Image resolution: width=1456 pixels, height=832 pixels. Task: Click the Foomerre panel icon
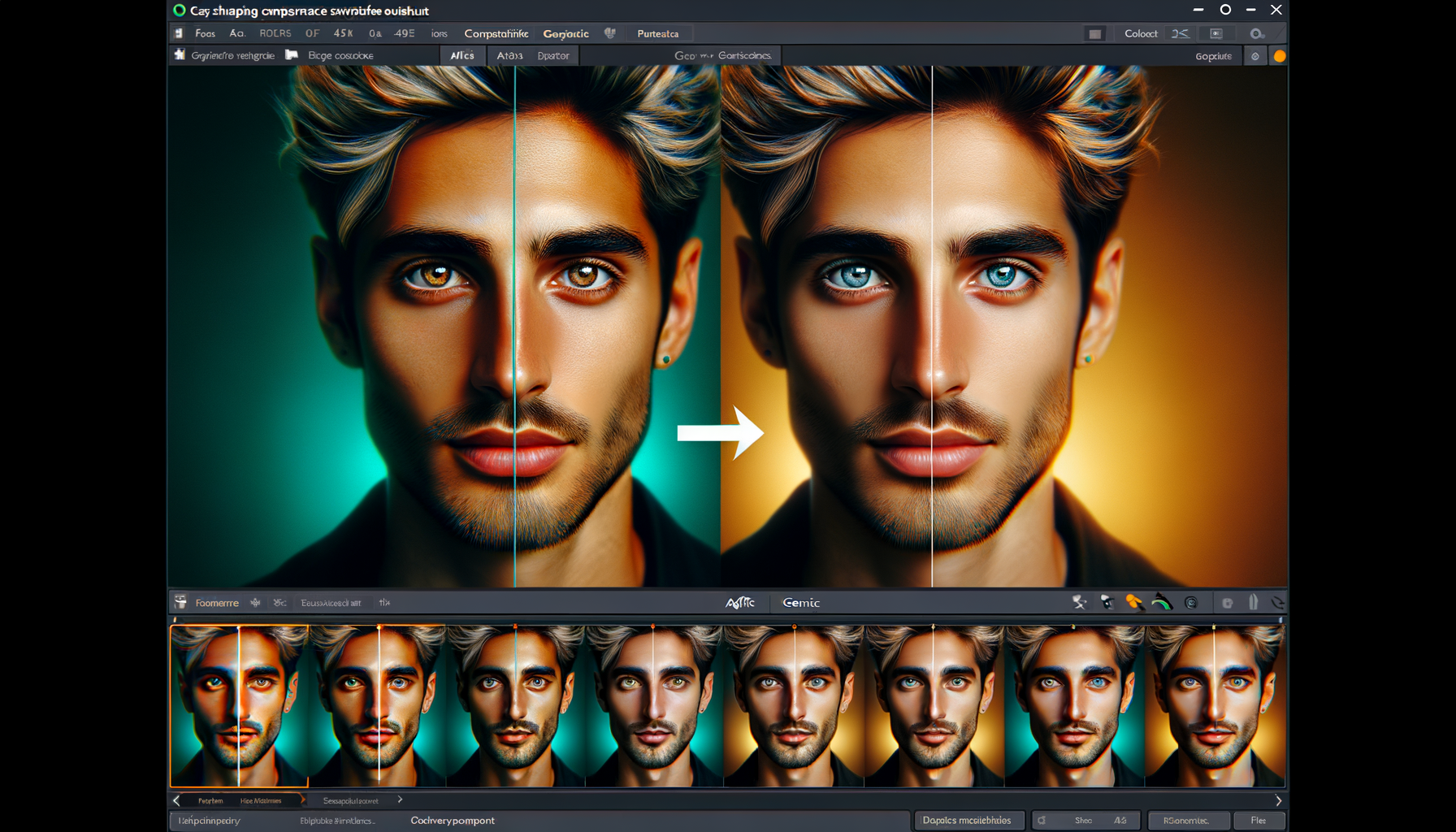tap(180, 602)
